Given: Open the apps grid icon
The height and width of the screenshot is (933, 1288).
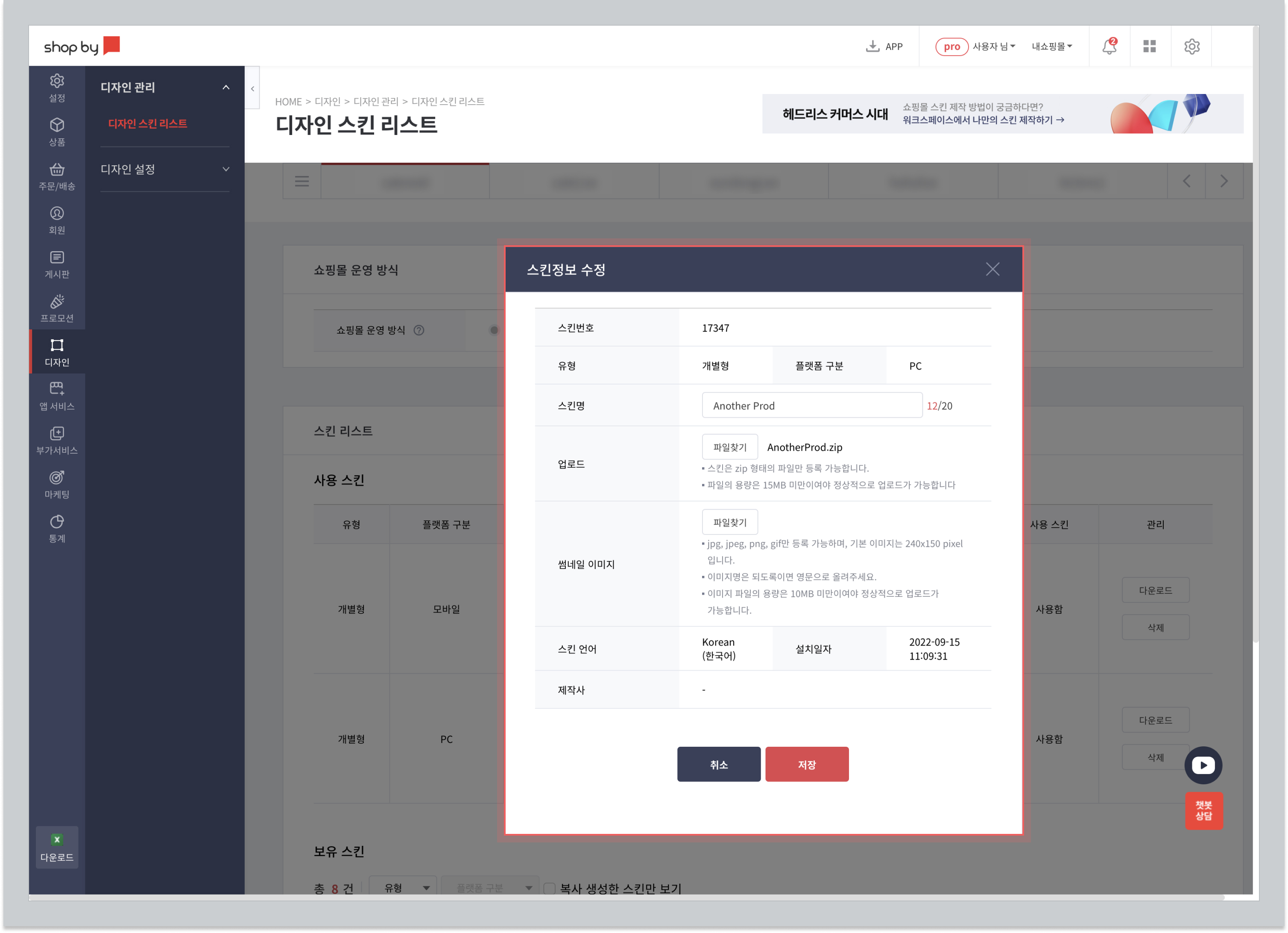Looking at the screenshot, I should (1150, 46).
